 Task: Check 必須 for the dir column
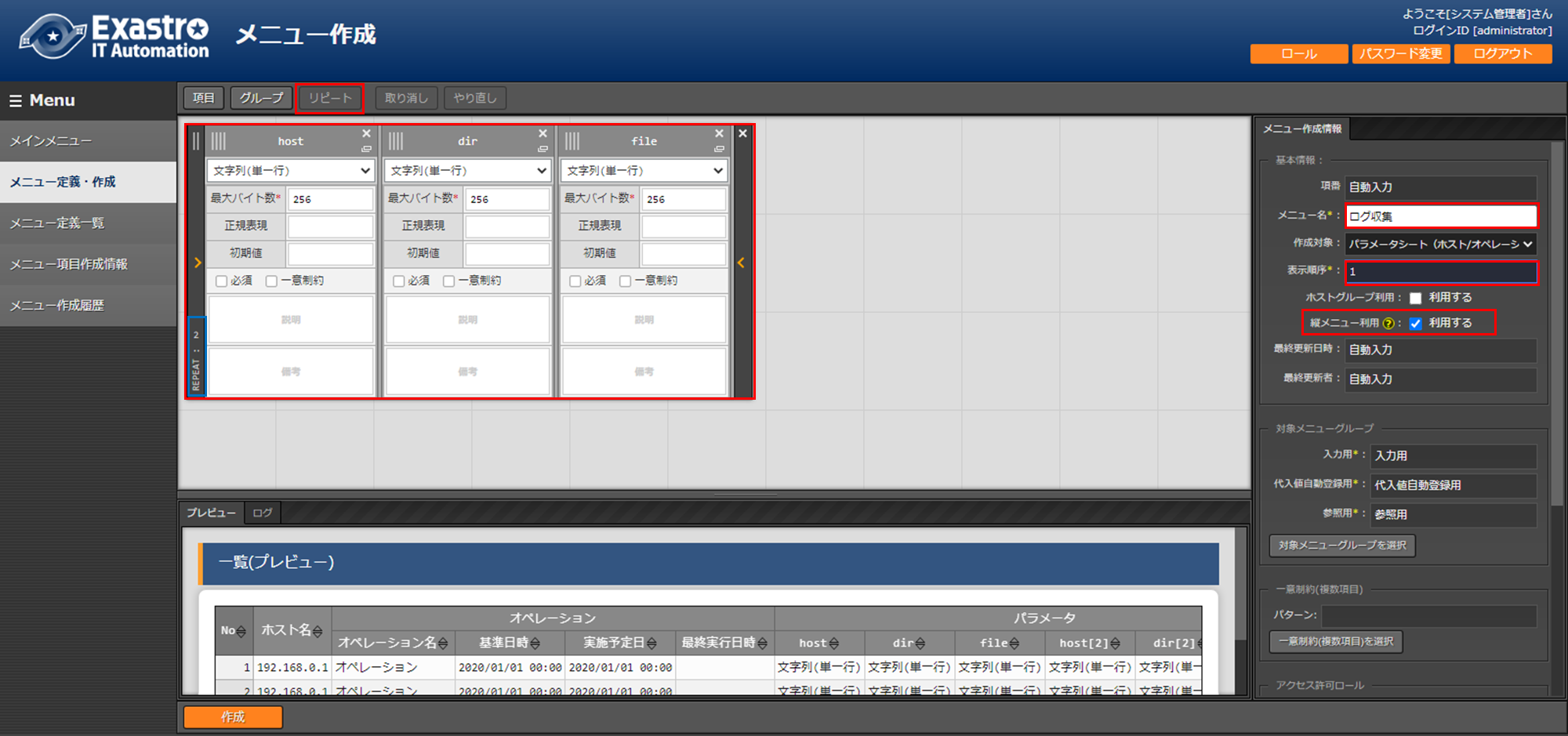coord(399,281)
